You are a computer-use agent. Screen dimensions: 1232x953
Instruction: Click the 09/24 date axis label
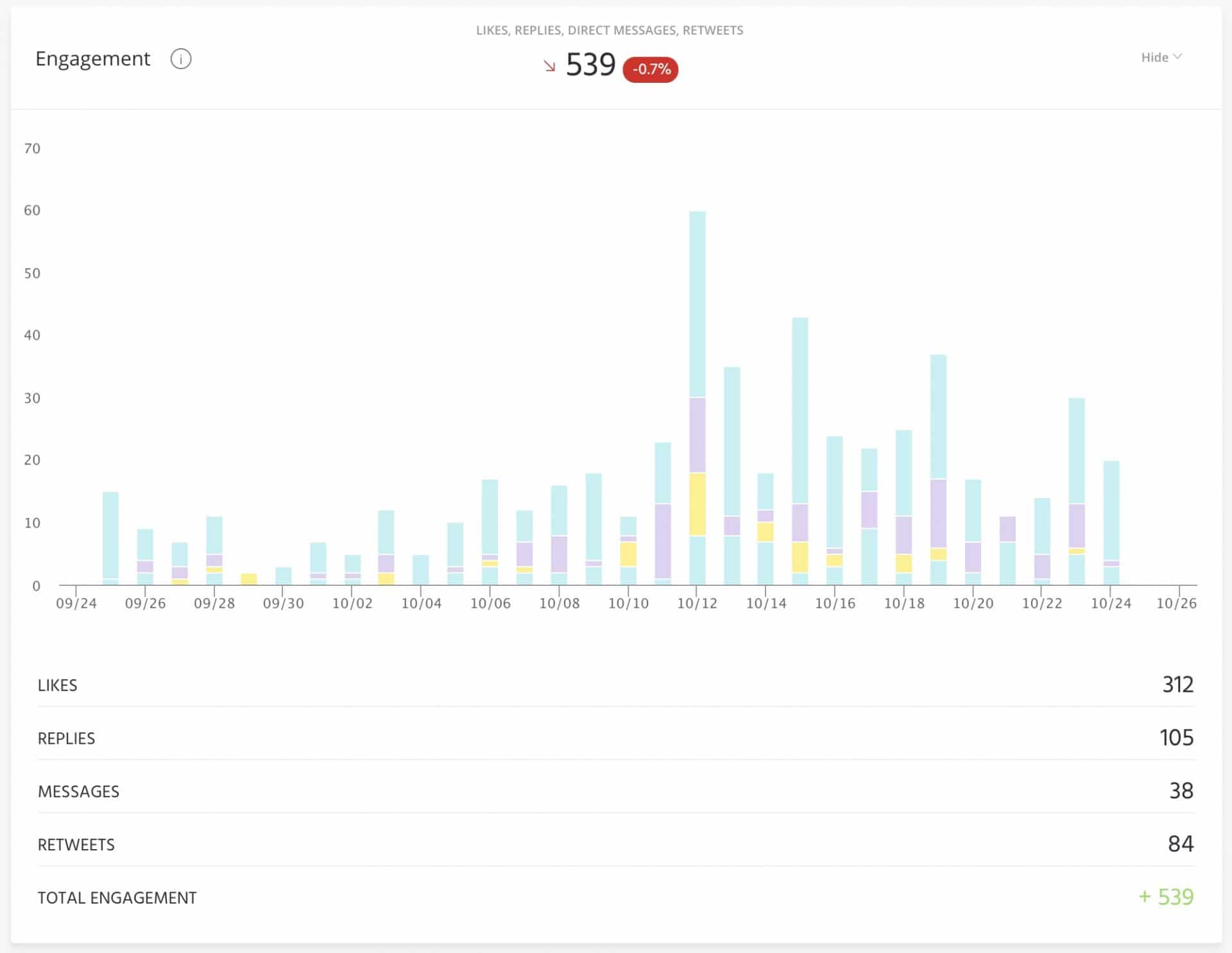pyautogui.click(x=76, y=603)
